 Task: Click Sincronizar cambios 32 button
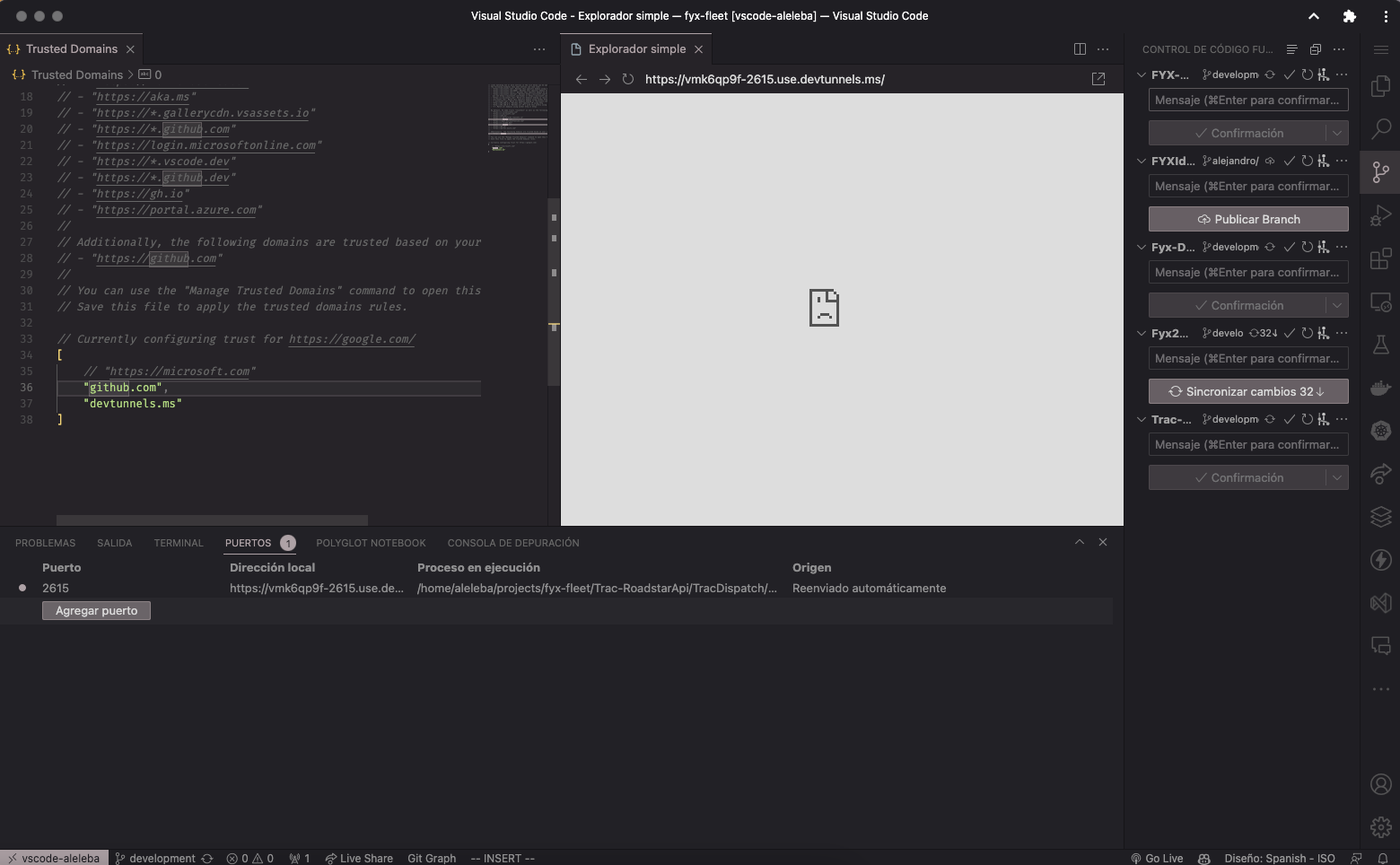click(x=1247, y=390)
